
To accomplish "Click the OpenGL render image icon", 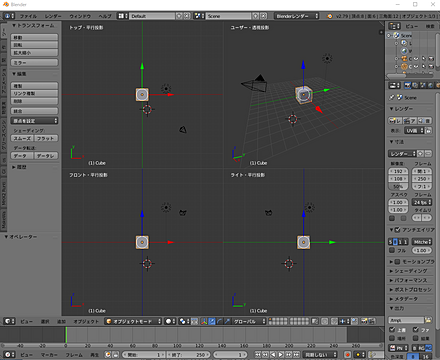I will tap(364, 321).
